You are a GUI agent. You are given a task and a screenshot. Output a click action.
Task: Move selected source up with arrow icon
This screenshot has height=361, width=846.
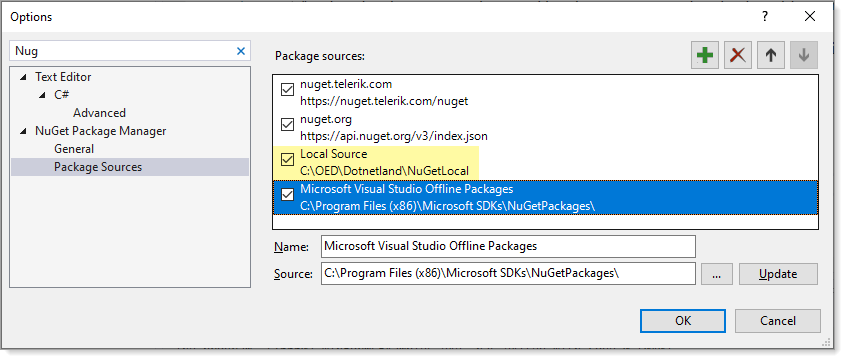click(771, 55)
